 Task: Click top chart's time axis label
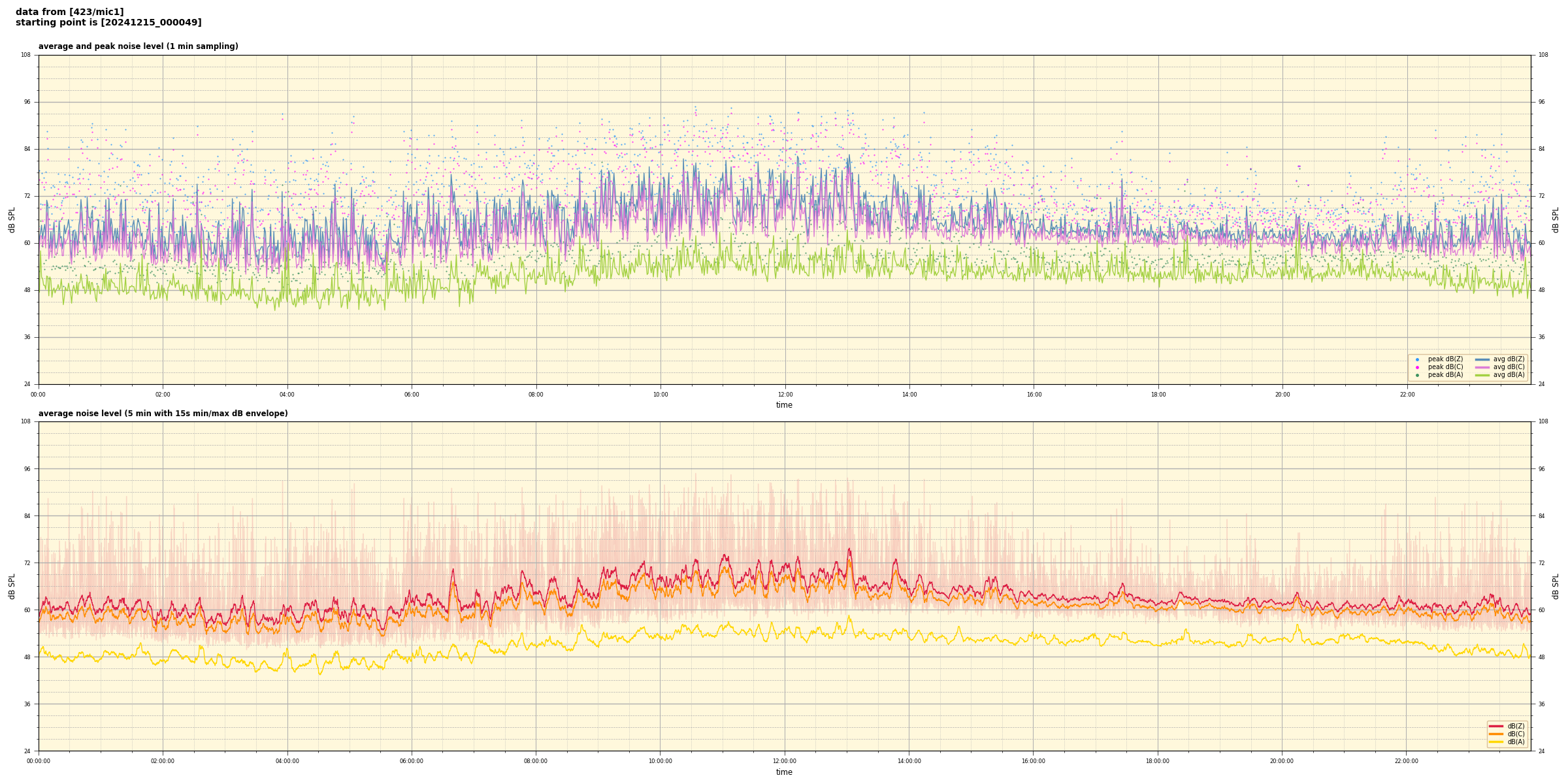[x=784, y=405]
